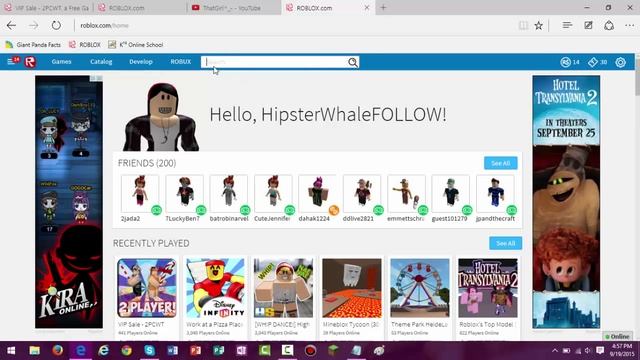
Task: Open the Catalog section
Action: pyautogui.click(x=101, y=62)
